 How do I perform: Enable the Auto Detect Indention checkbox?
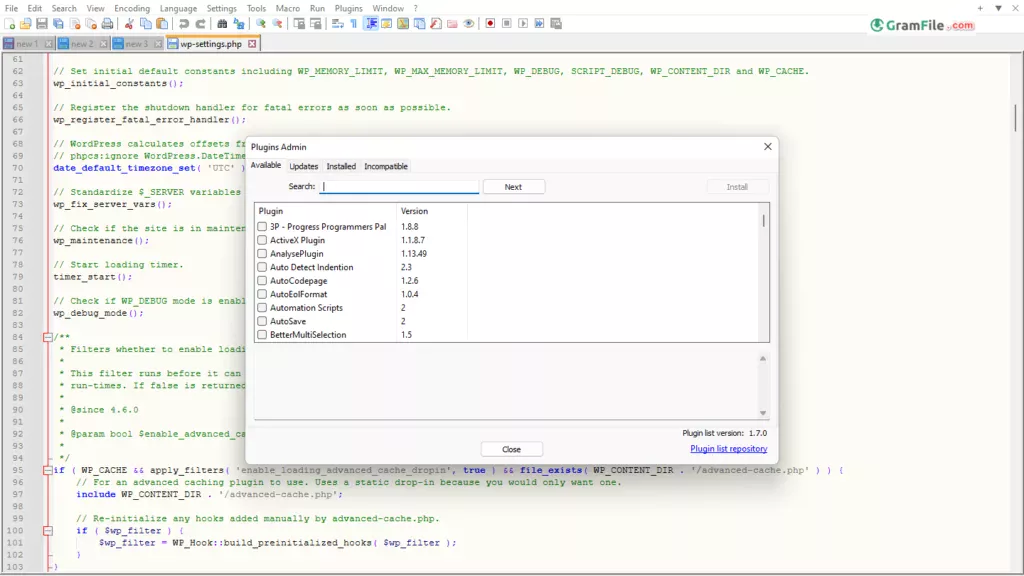pos(262,267)
